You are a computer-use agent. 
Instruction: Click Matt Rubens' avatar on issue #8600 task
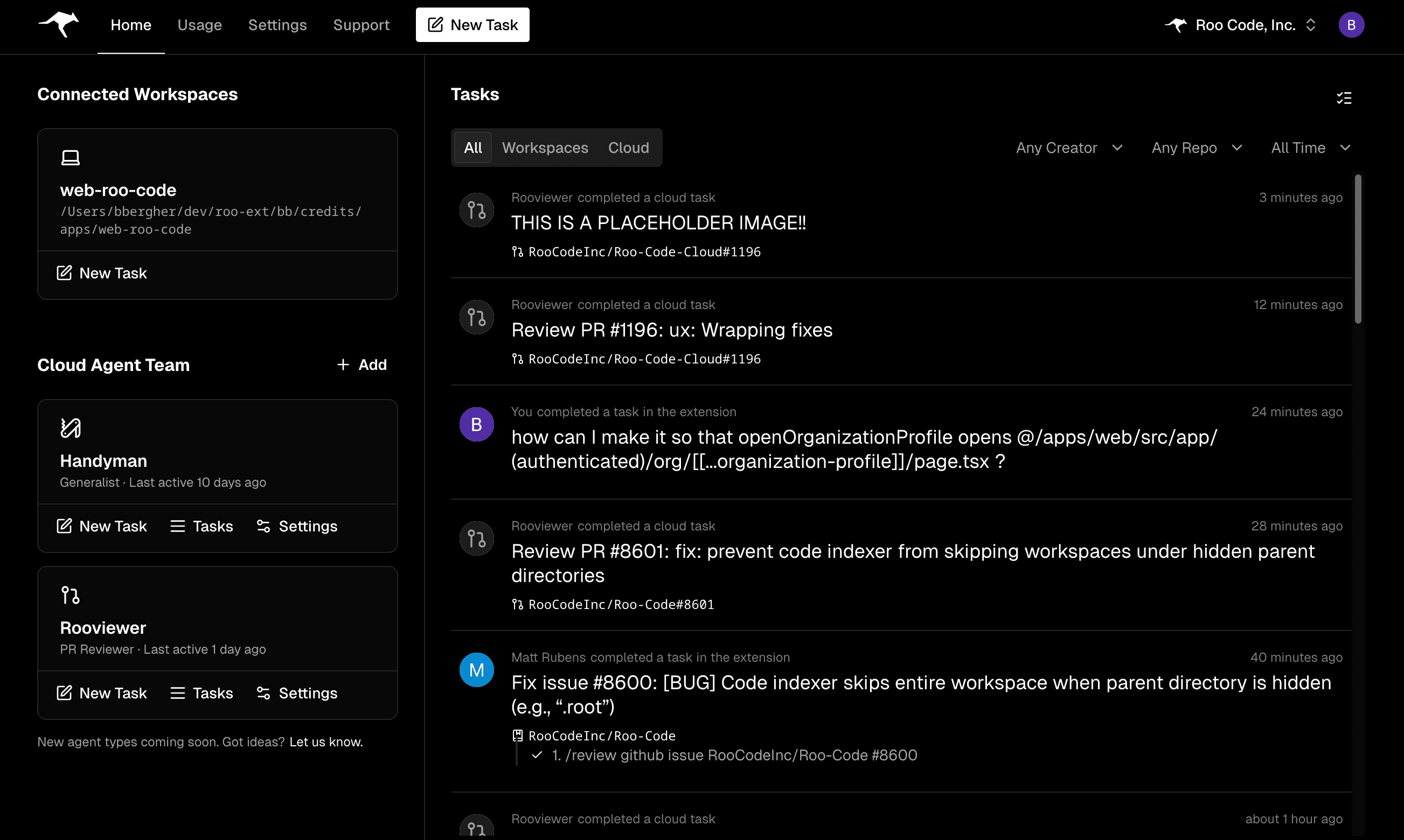[x=476, y=669]
